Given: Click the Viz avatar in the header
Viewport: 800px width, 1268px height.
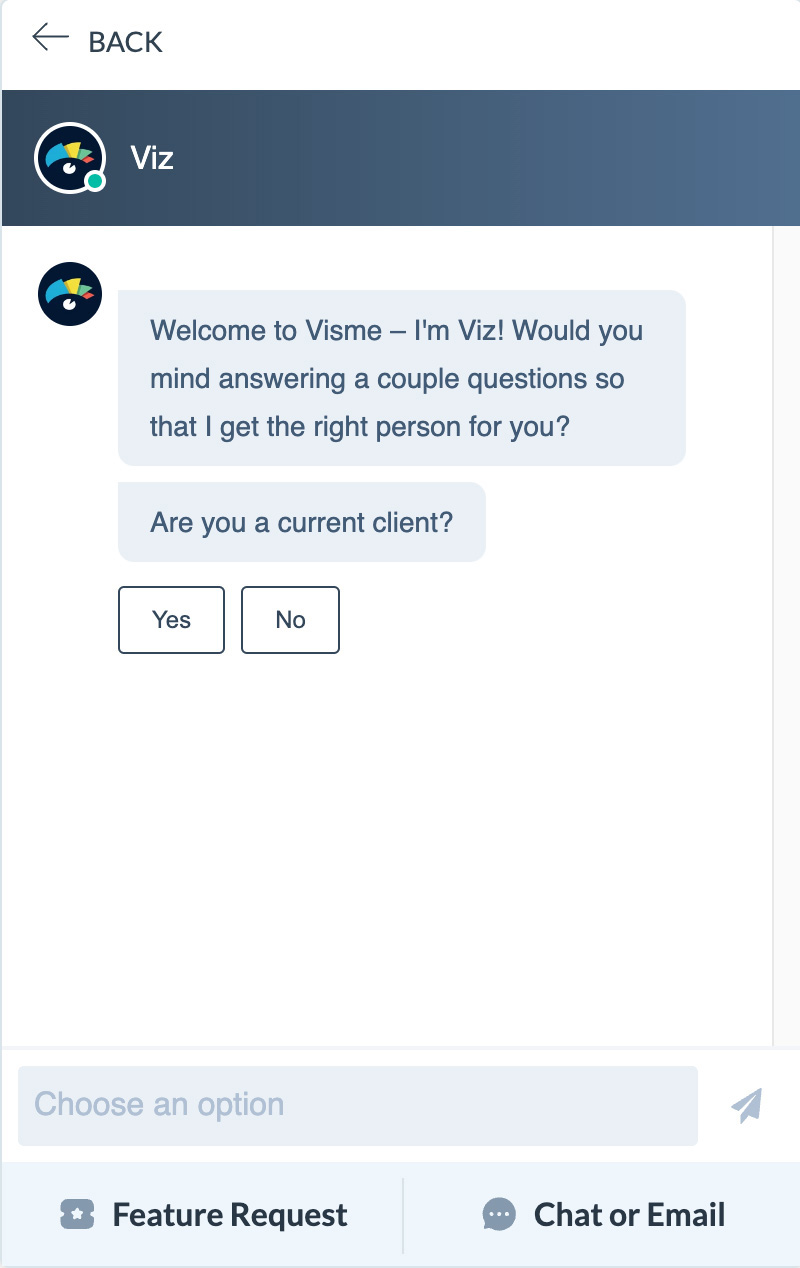Looking at the screenshot, I should click(x=69, y=157).
